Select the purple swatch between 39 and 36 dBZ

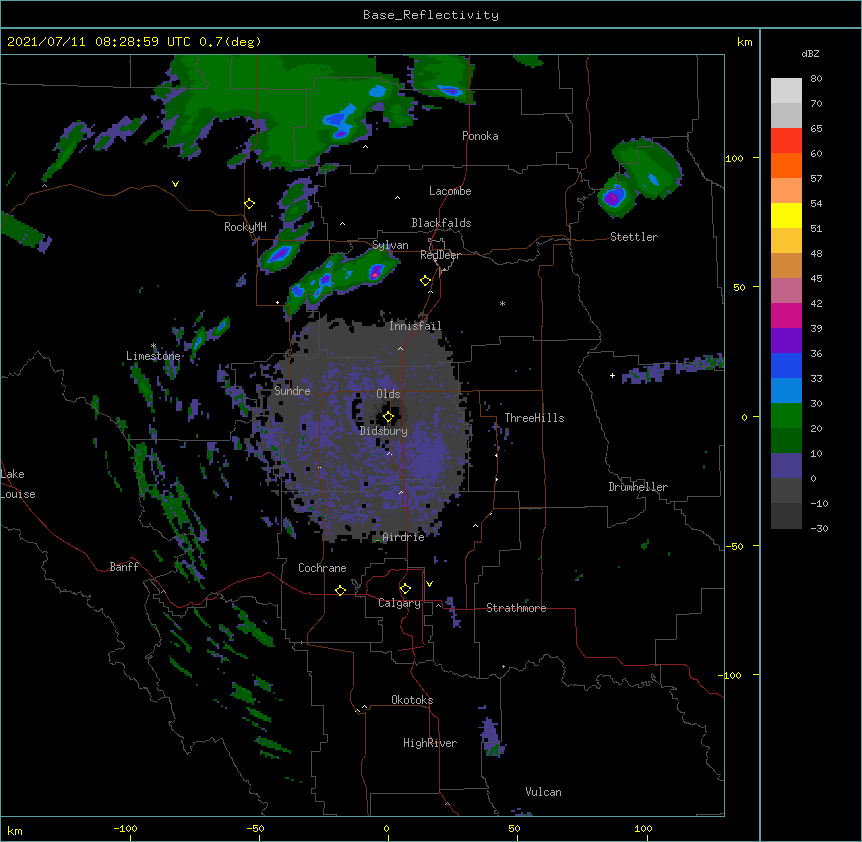[x=786, y=340]
